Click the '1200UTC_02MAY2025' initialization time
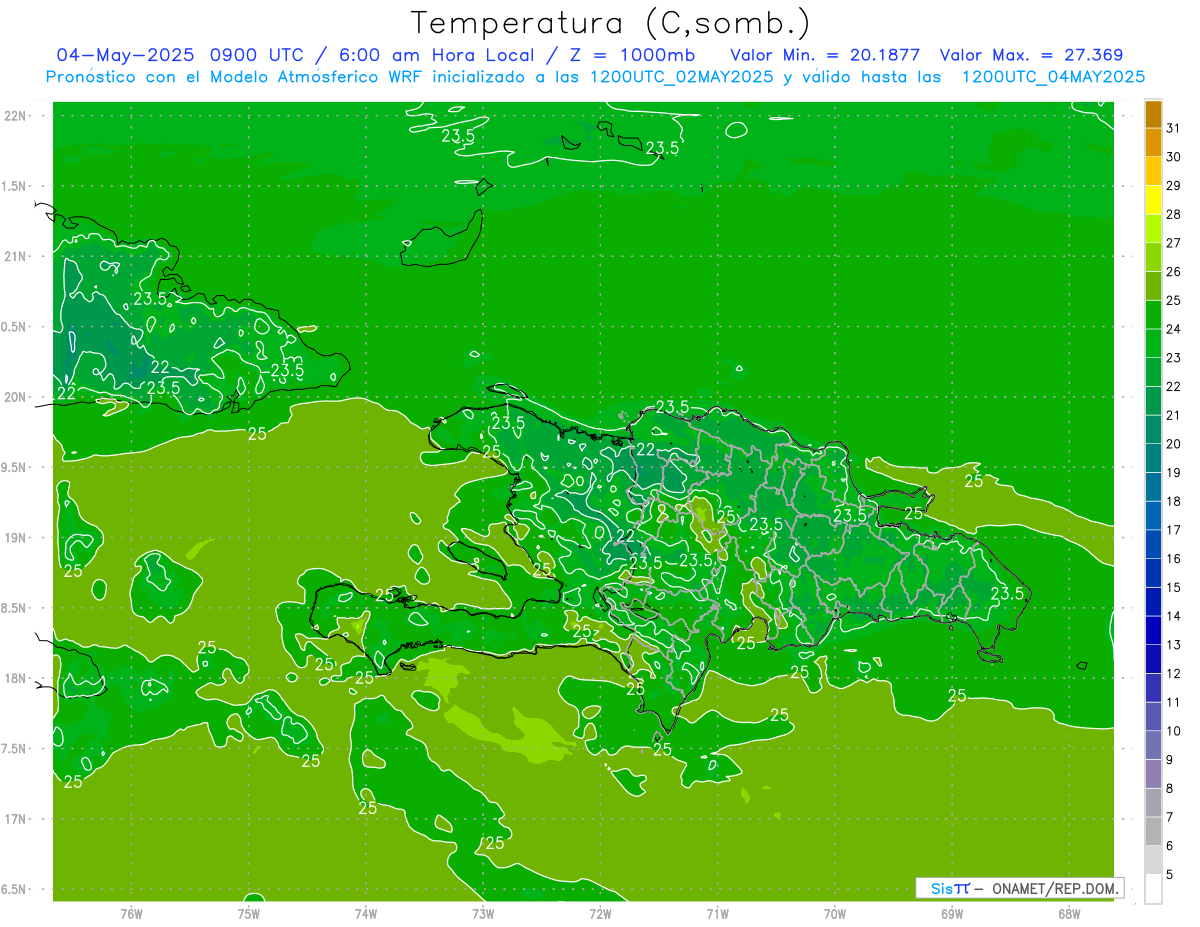Image resolution: width=1200 pixels, height=927 pixels. point(680,77)
